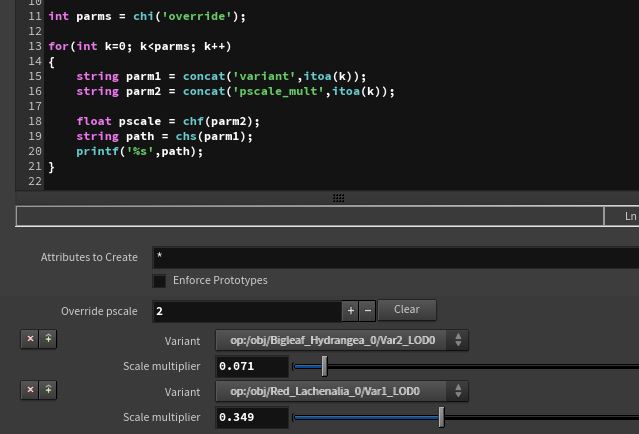Click code line 13 with the for loop
Screen dimensions: 639x434
point(140,46)
